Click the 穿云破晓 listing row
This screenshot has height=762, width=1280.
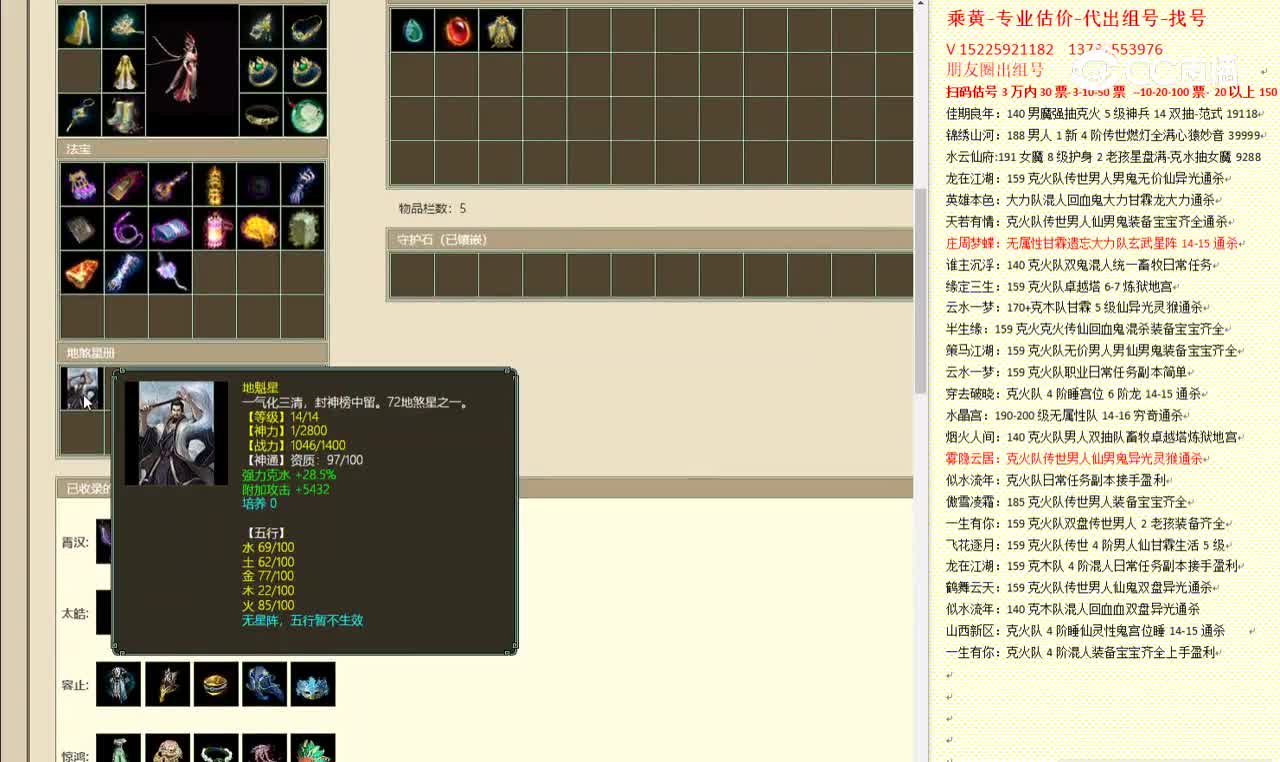pyautogui.click(x=1077, y=394)
